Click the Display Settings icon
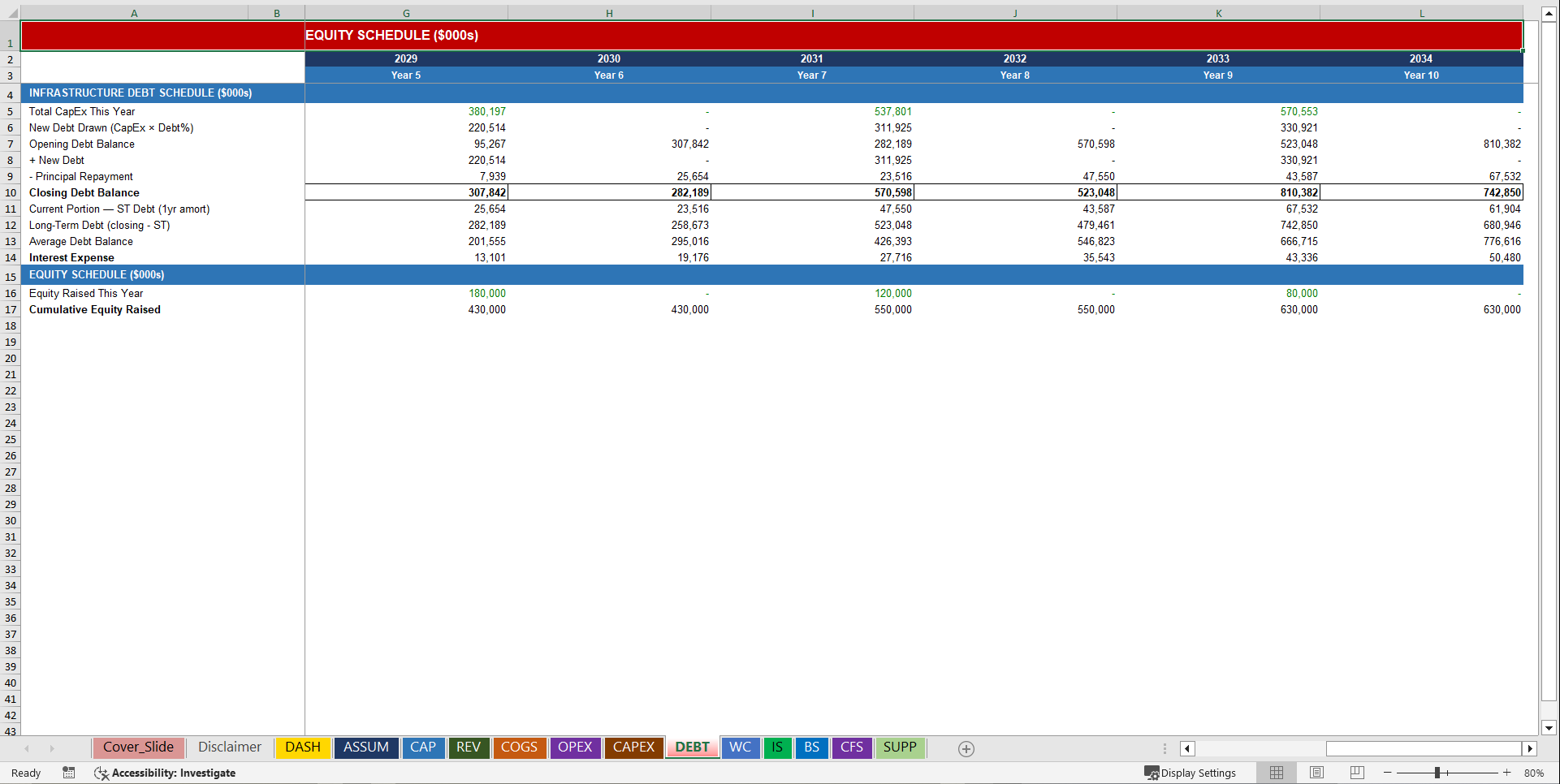Viewport: 1560px width, 784px height. click(x=1152, y=773)
